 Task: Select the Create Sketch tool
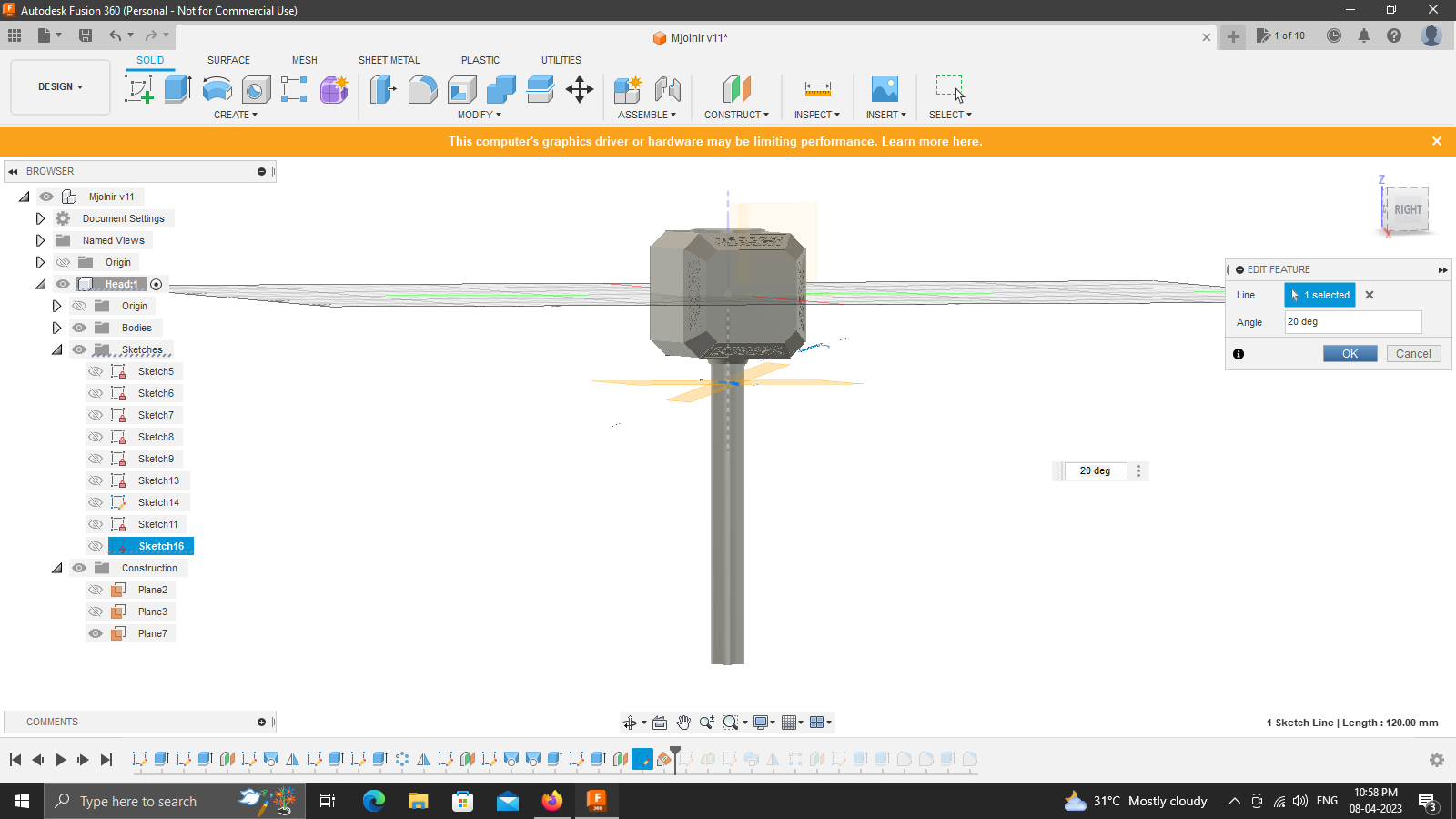click(138, 89)
